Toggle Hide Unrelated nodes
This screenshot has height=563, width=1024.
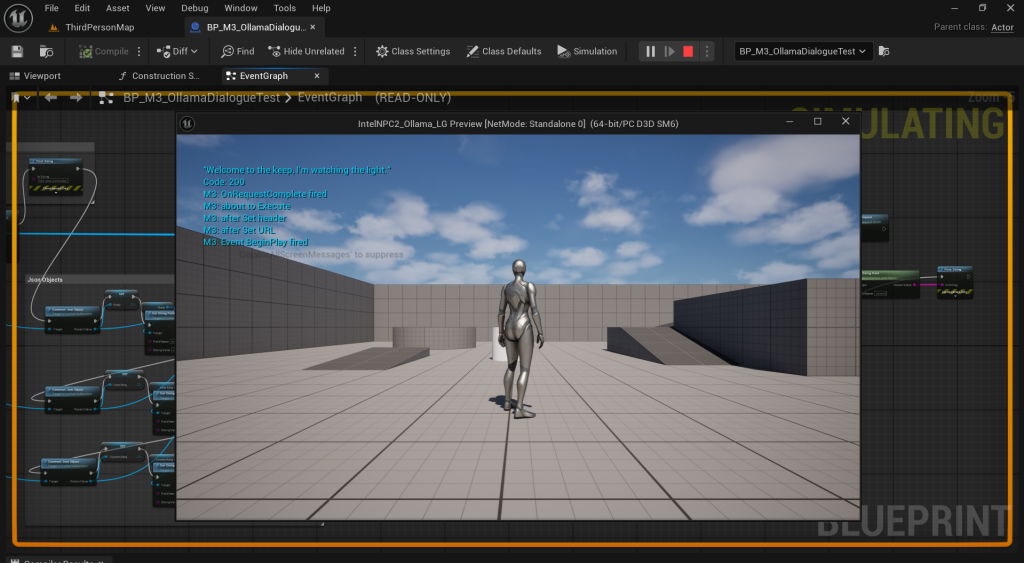tap(306, 52)
